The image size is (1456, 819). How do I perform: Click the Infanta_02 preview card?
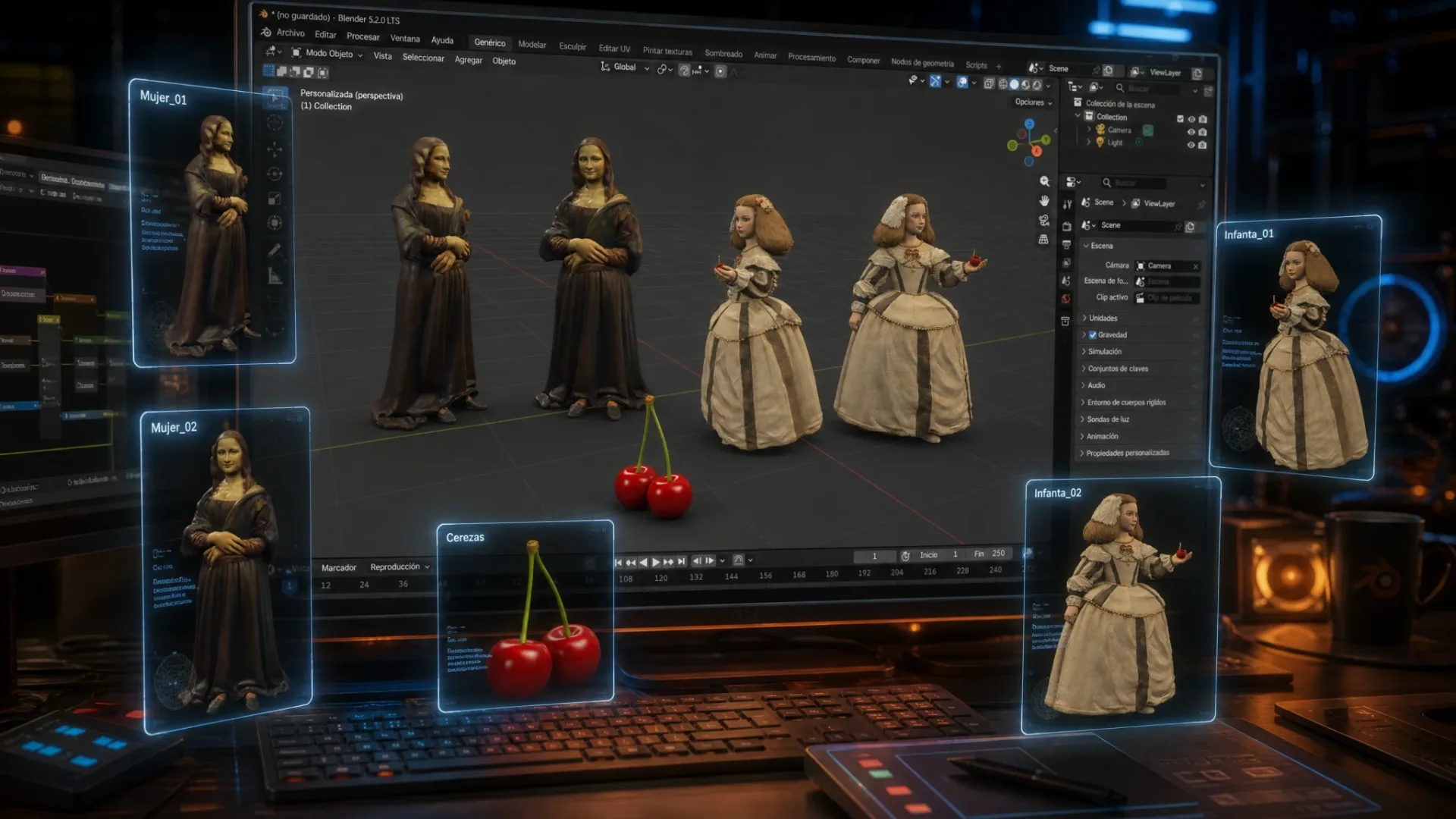(1121, 605)
